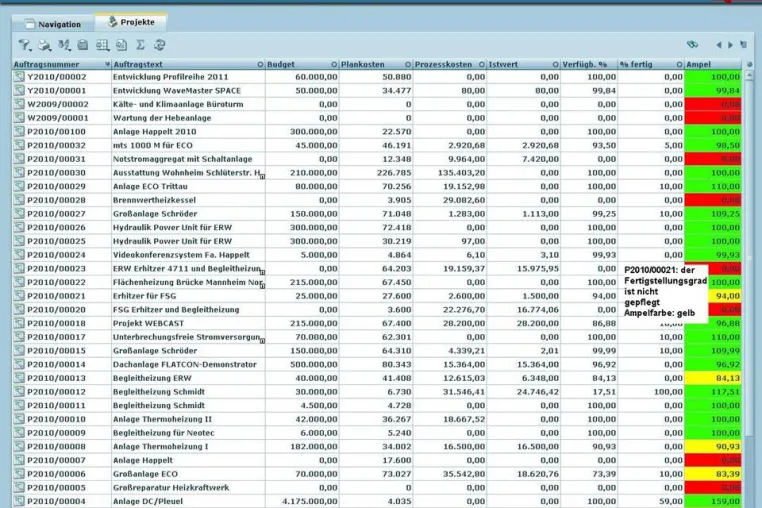Click 'Notstromaggregat mit Schaltanlage' text
This screenshot has height=508, width=762.
click(x=182, y=159)
